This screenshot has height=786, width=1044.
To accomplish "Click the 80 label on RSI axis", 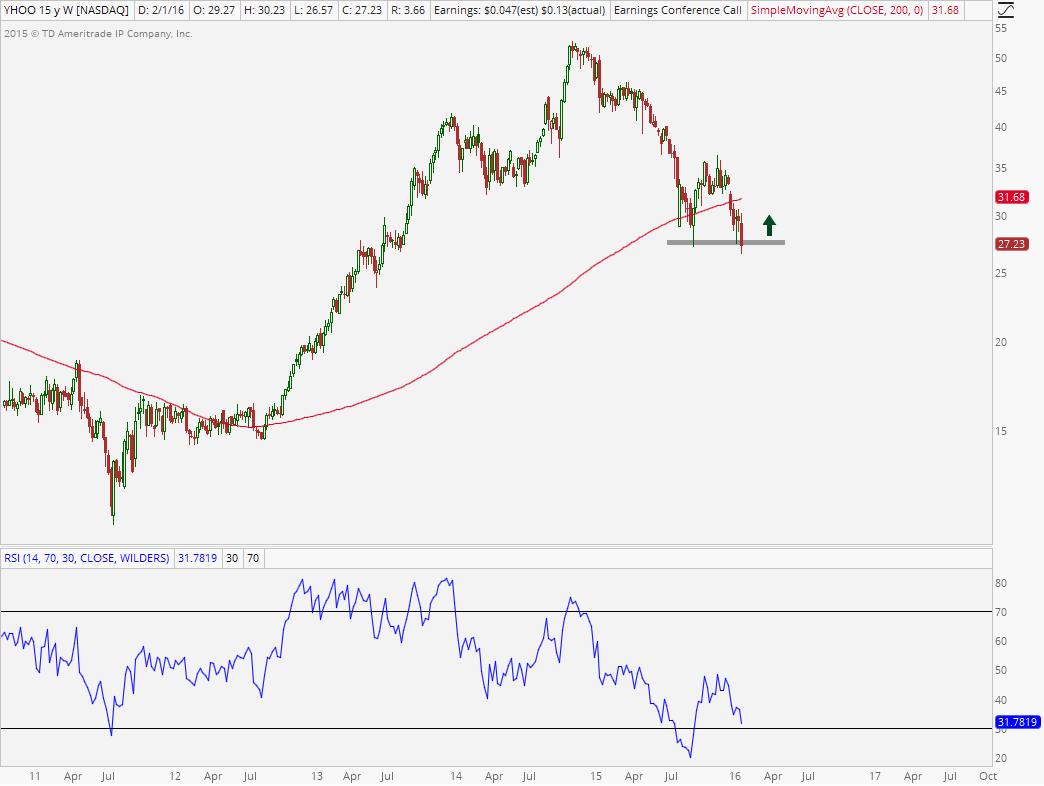I will 1001,584.
